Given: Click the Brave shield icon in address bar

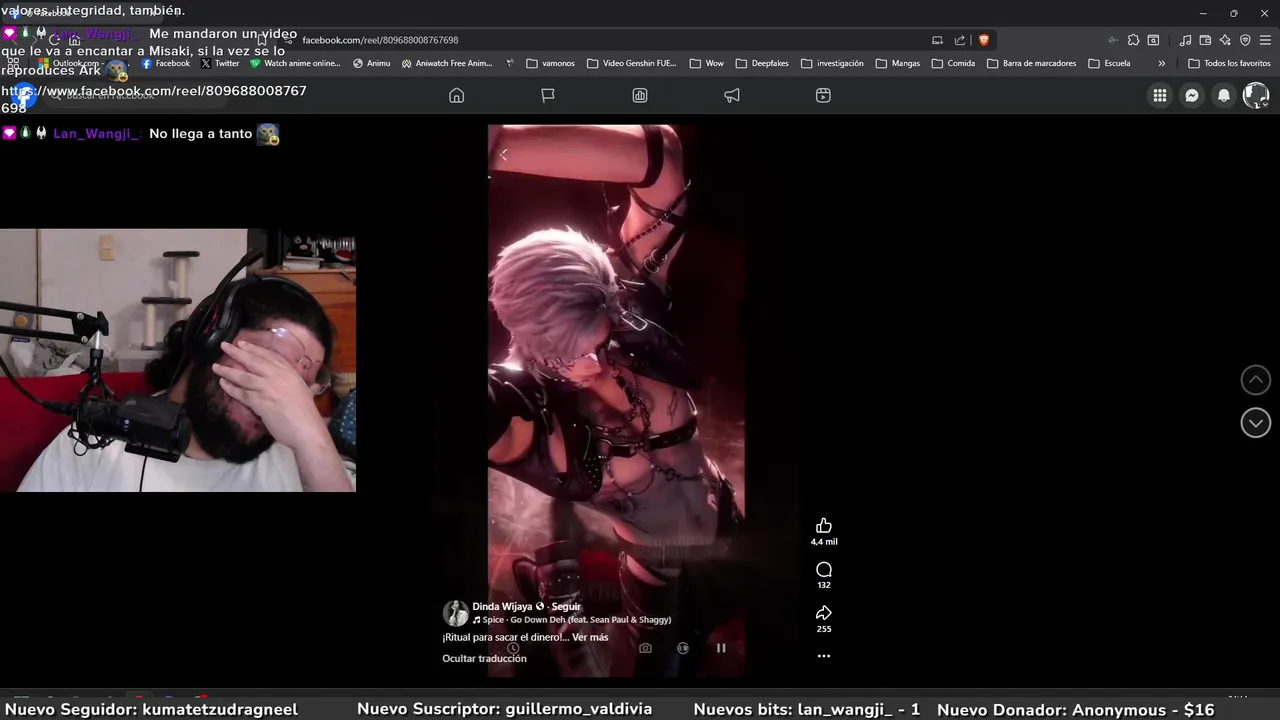Looking at the screenshot, I should 983,40.
